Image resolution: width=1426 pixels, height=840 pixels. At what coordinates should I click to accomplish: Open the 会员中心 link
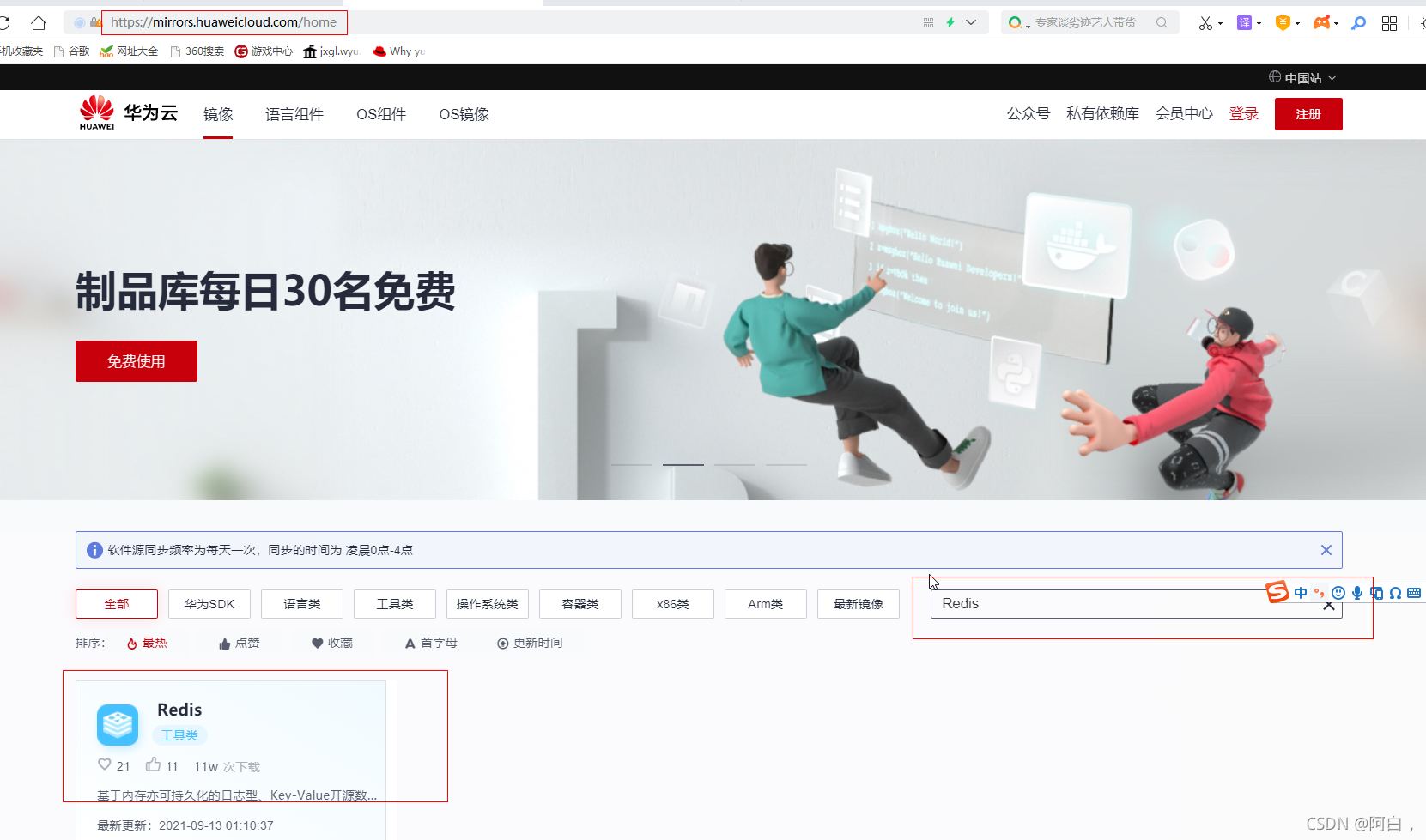(x=1184, y=113)
